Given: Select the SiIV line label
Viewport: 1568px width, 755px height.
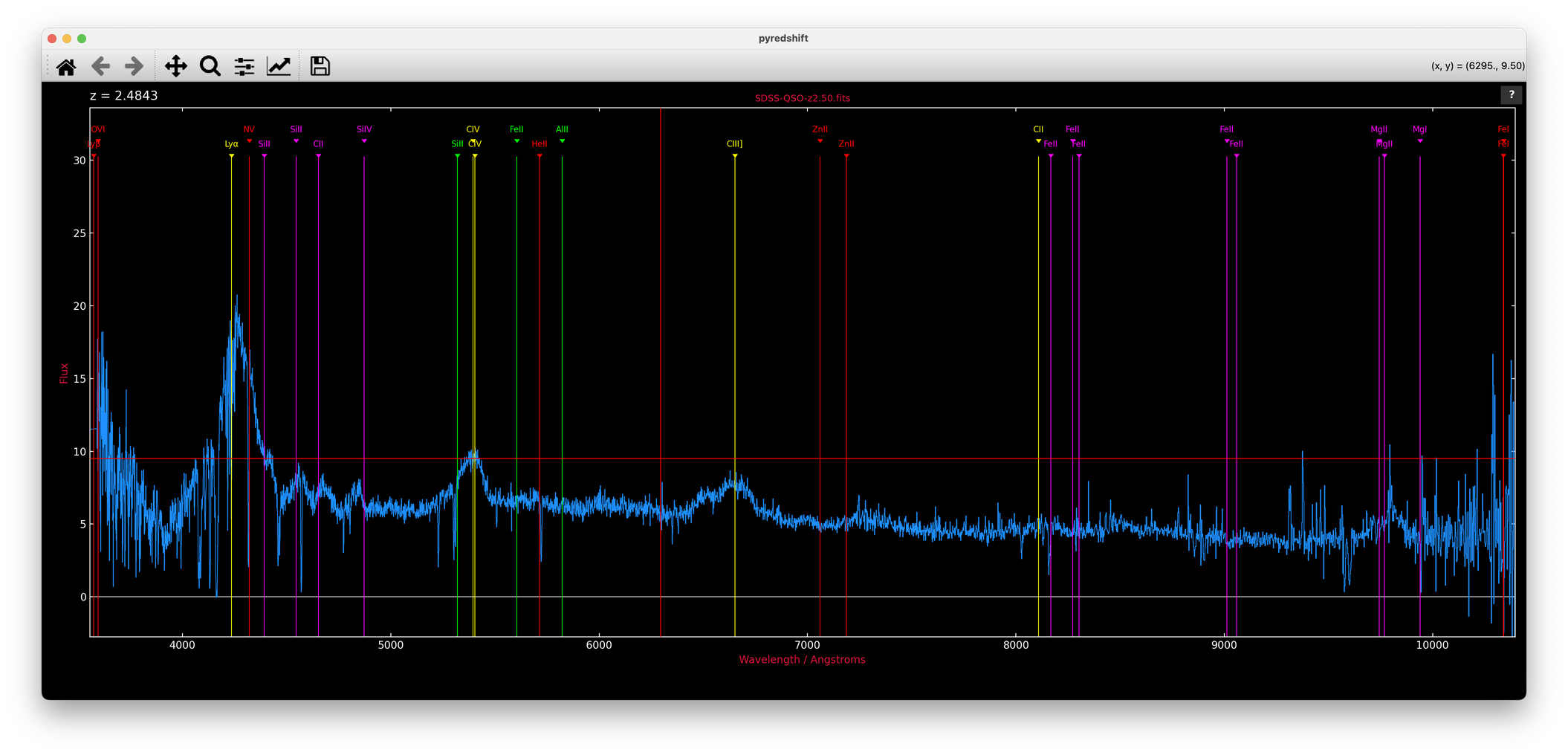Looking at the screenshot, I should pyautogui.click(x=364, y=129).
